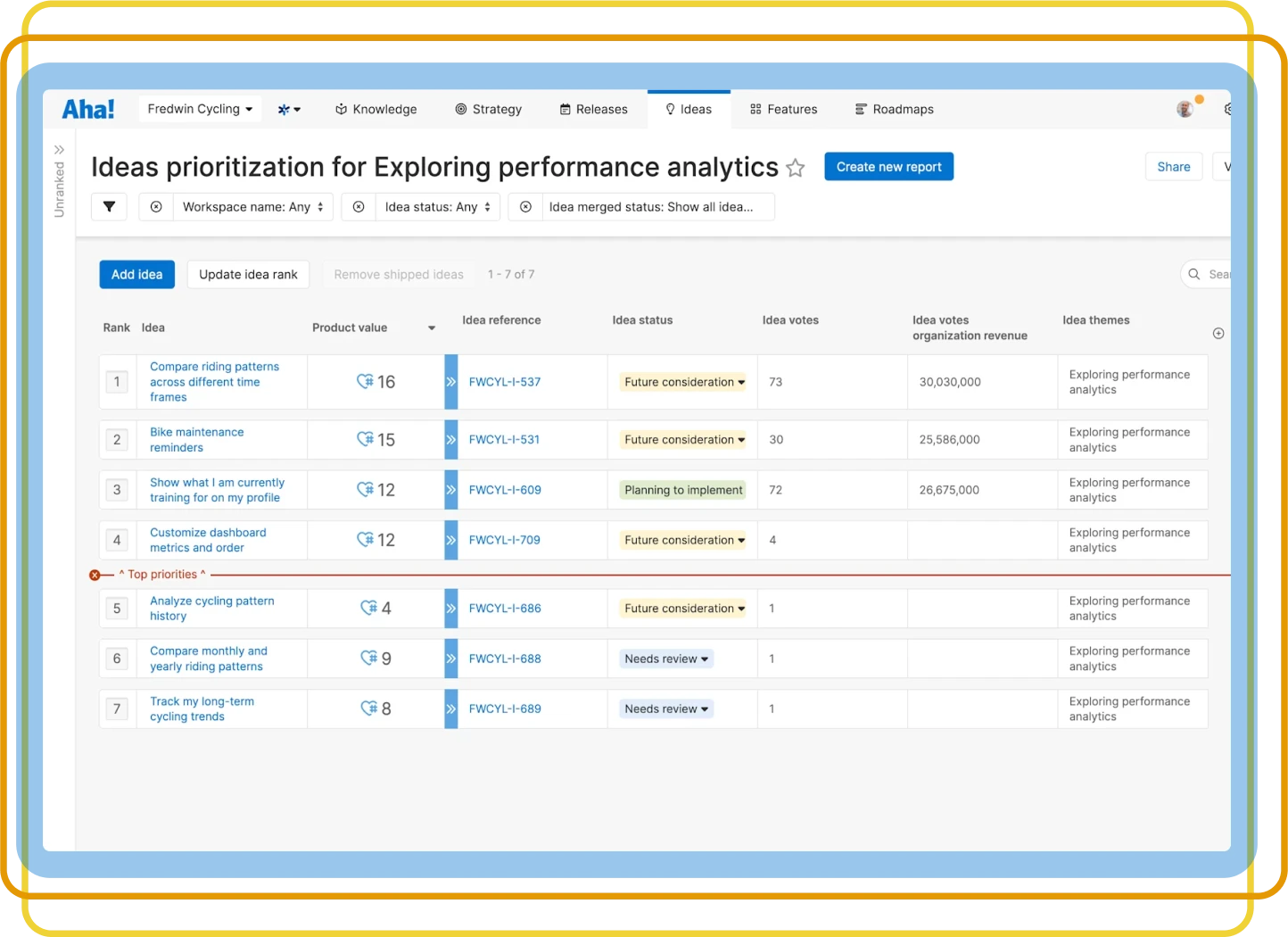Change status dropdown for FWCYL-I-709
This screenshot has height=937, width=1288.
click(x=684, y=540)
